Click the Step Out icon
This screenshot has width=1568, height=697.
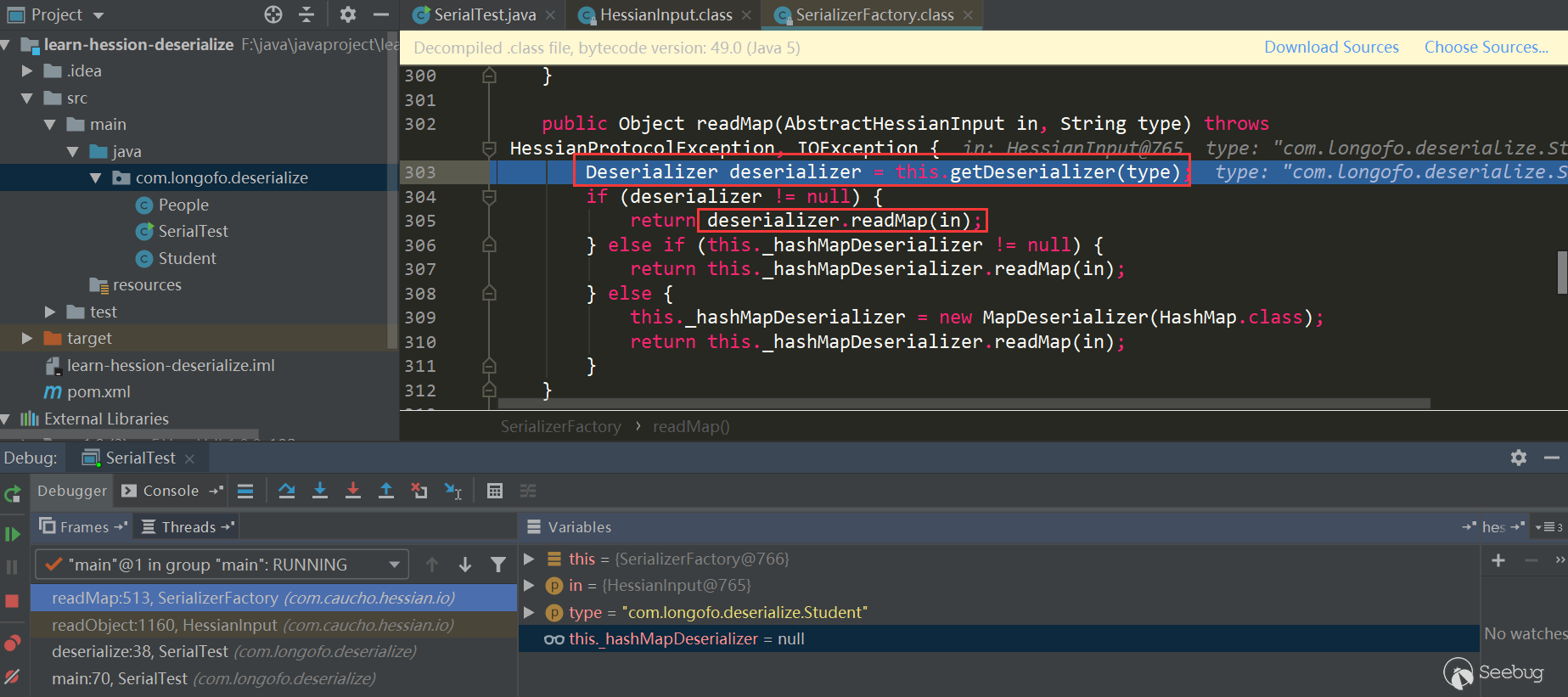click(x=386, y=491)
